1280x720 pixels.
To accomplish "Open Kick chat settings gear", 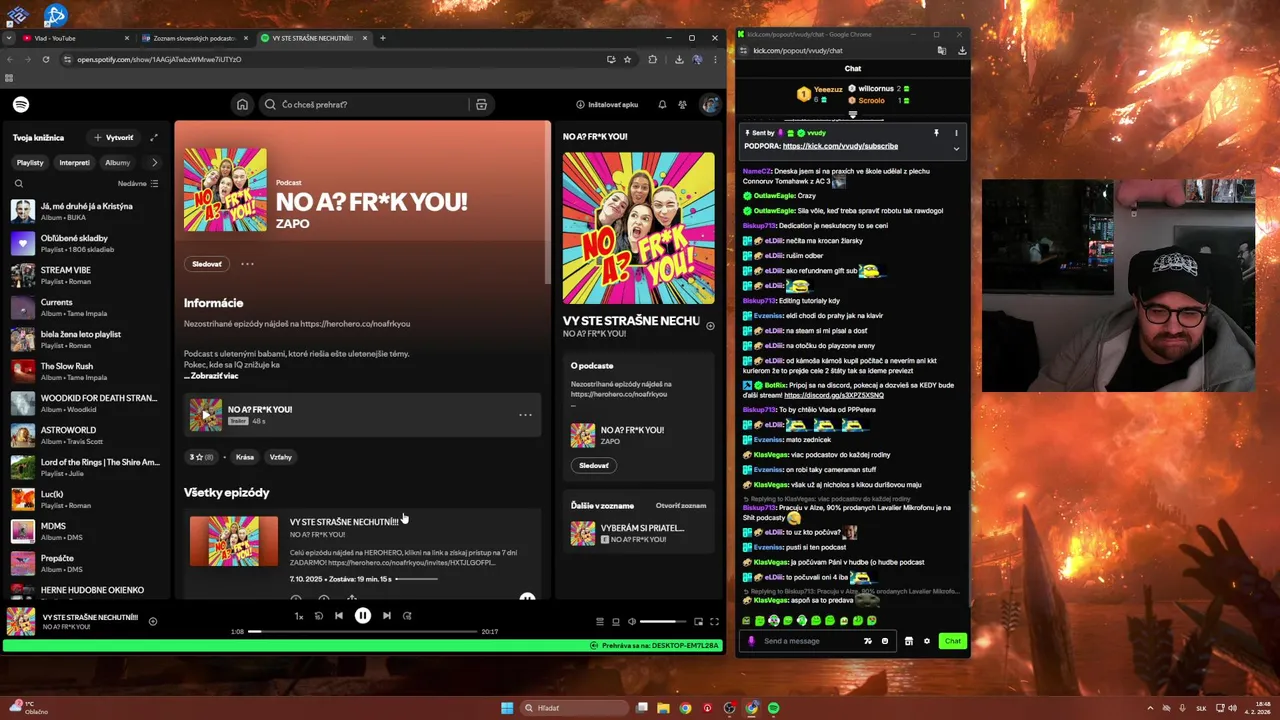I will [926, 641].
